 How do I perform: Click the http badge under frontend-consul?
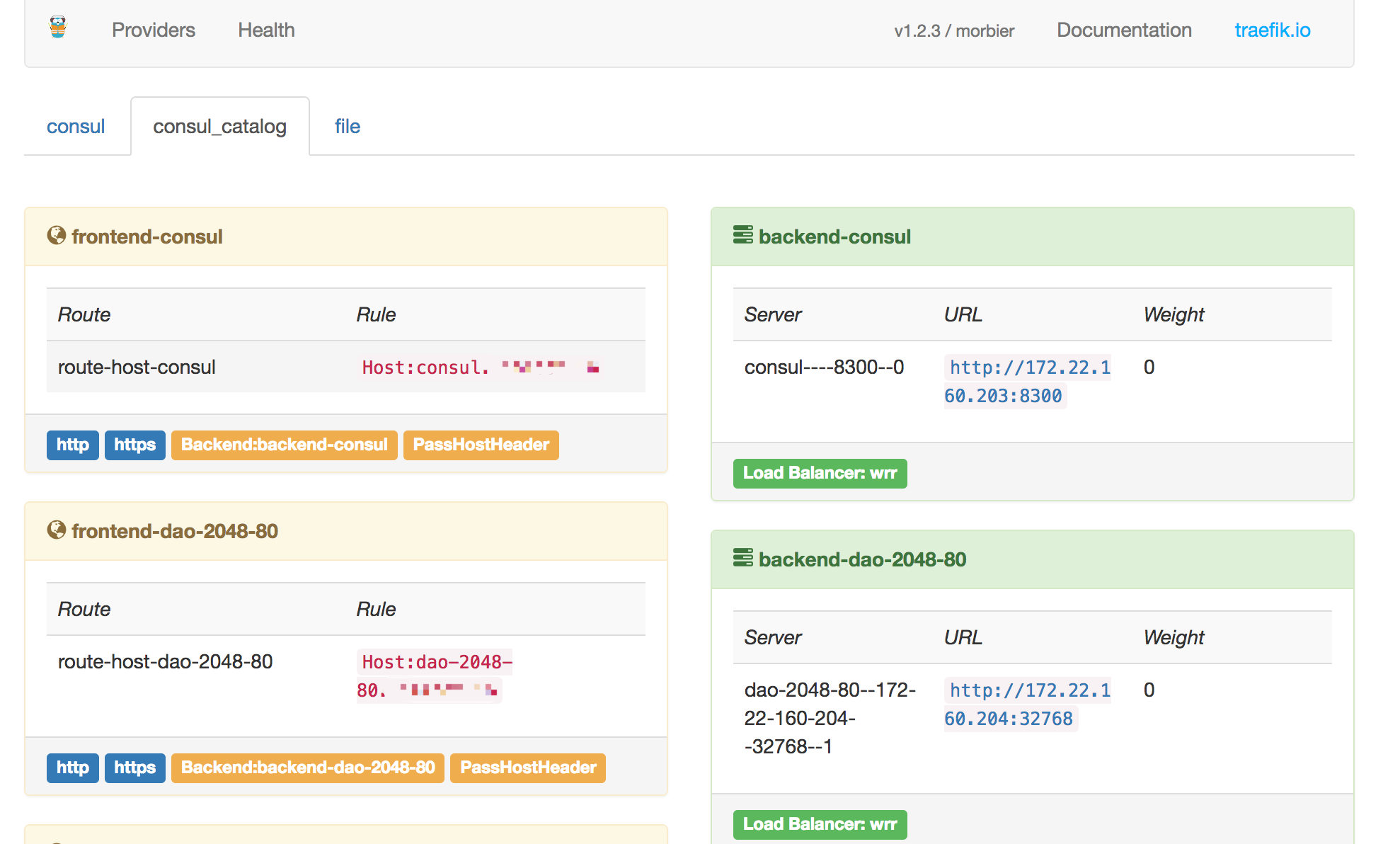[x=73, y=445]
